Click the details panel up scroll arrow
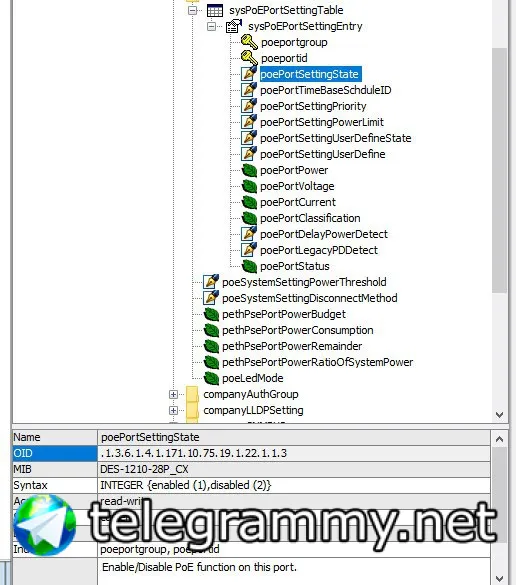This screenshot has height=585, width=516. (x=500, y=439)
